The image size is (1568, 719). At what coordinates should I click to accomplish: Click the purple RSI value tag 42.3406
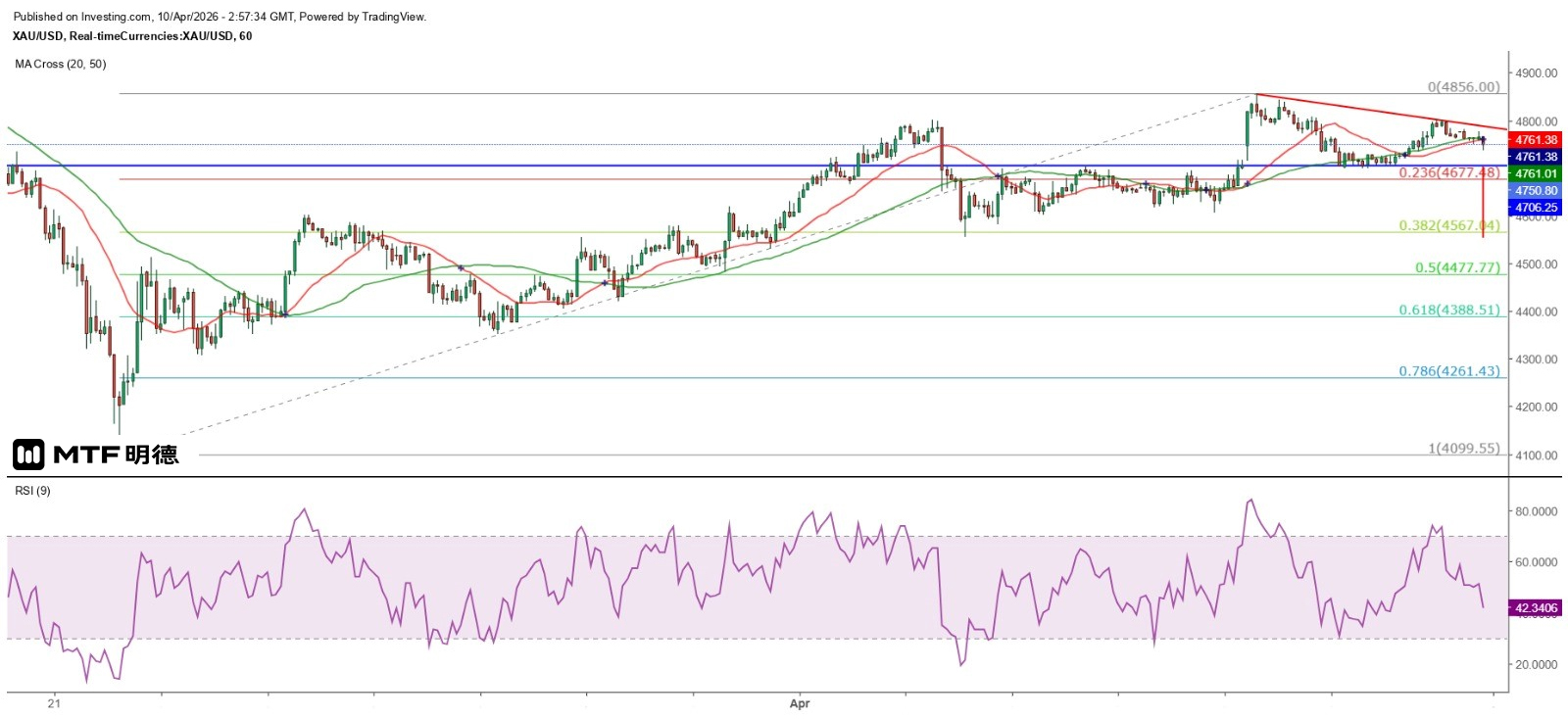coord(1535,608)
